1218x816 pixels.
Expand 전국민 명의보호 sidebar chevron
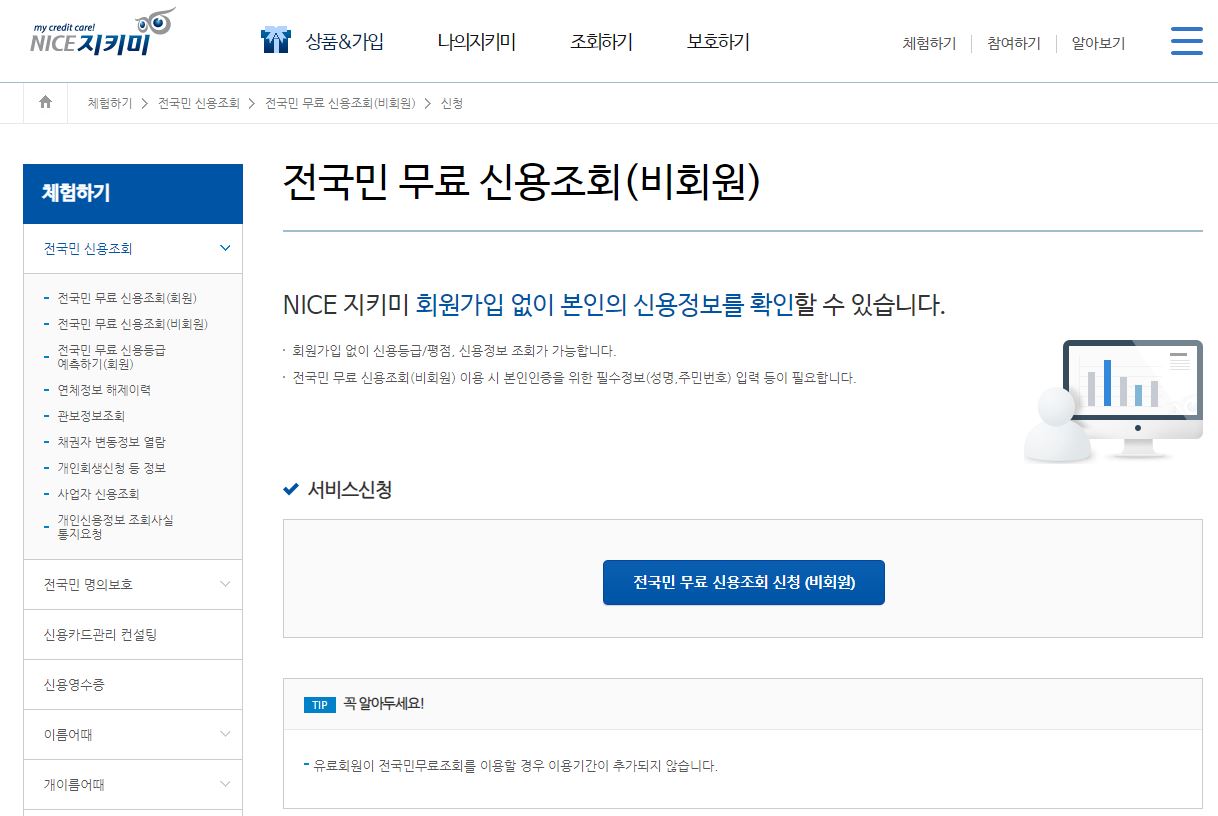[225, 584]
